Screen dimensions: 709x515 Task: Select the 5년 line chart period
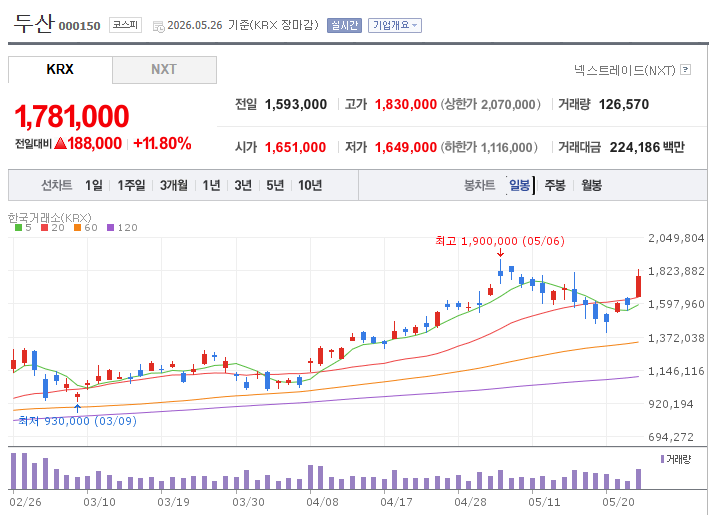275,185
